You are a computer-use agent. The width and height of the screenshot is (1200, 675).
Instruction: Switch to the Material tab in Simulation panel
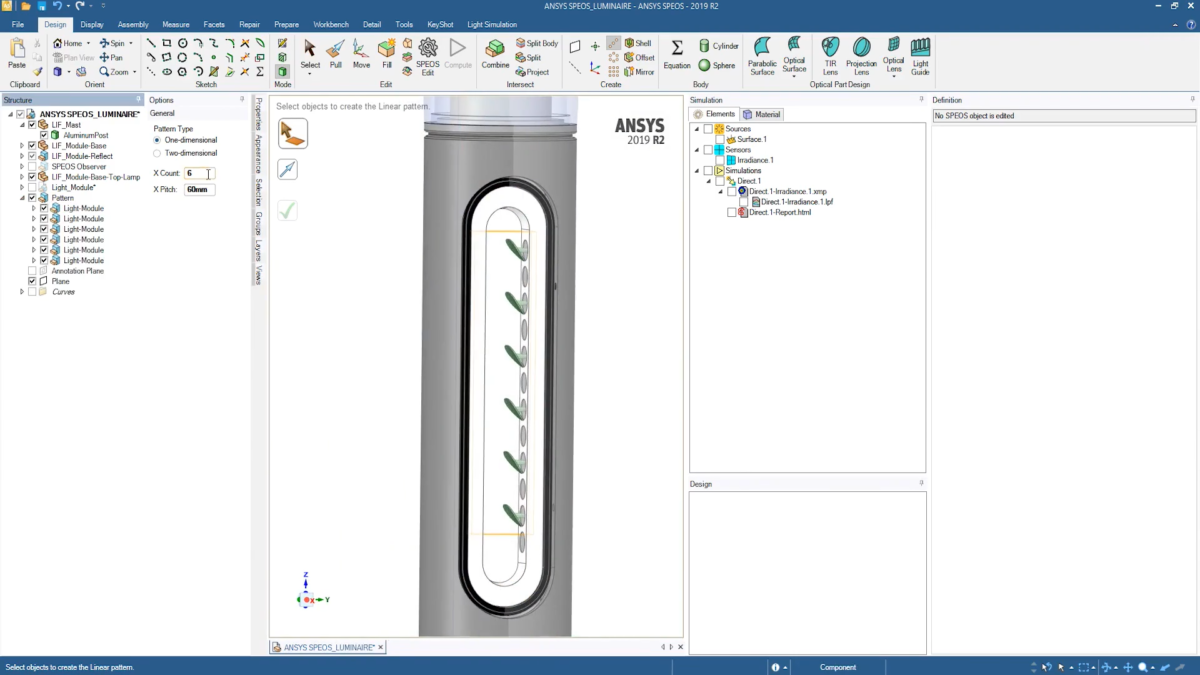(x=762, y=114)
